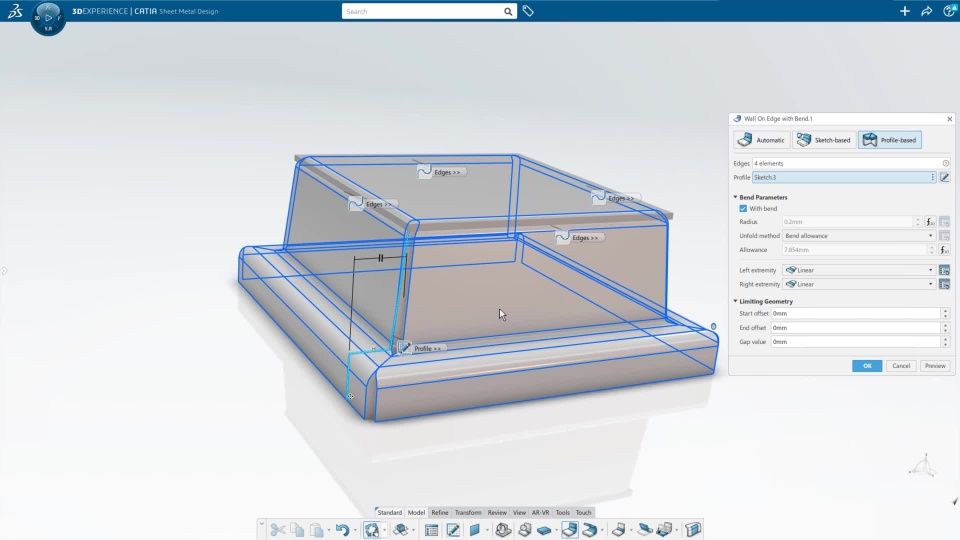Click the bend tool icon in toolbar
The width and height of the screenshot is (960, 540).
click(619, 530)
